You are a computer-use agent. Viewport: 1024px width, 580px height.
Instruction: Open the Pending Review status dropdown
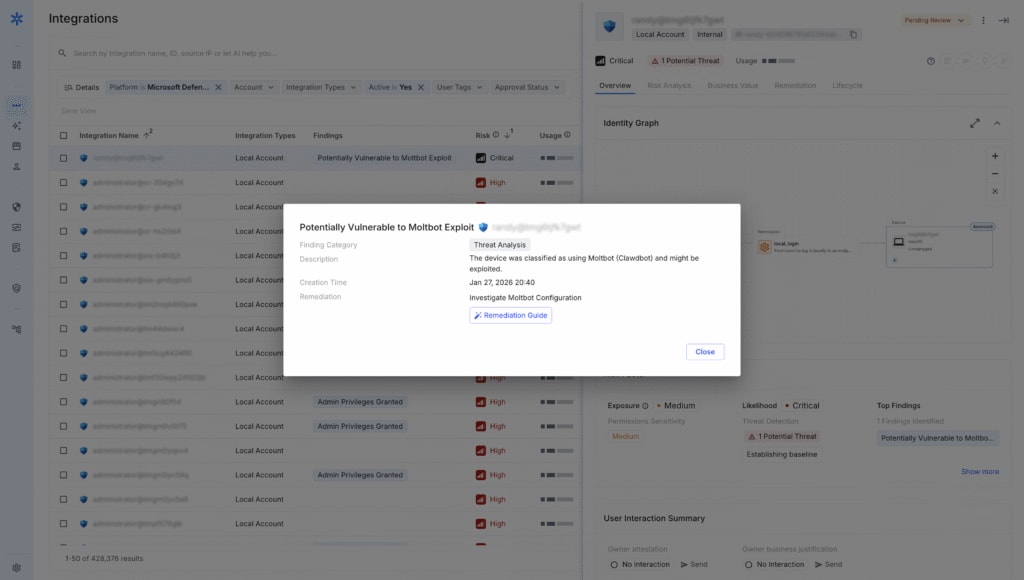[x=936, y=19]
